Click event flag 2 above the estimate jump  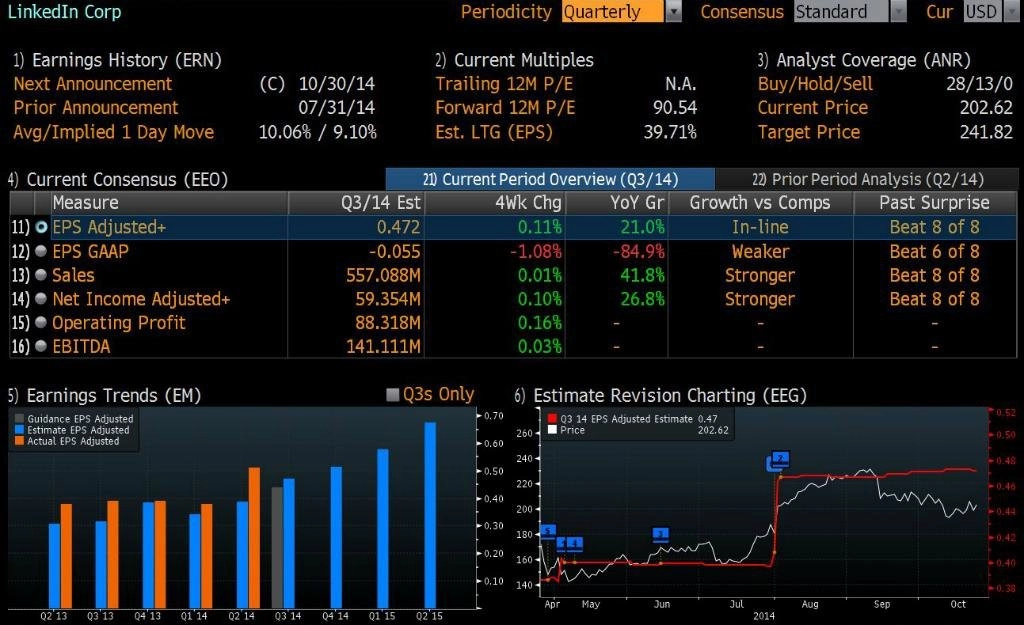[x=780, y=458]
